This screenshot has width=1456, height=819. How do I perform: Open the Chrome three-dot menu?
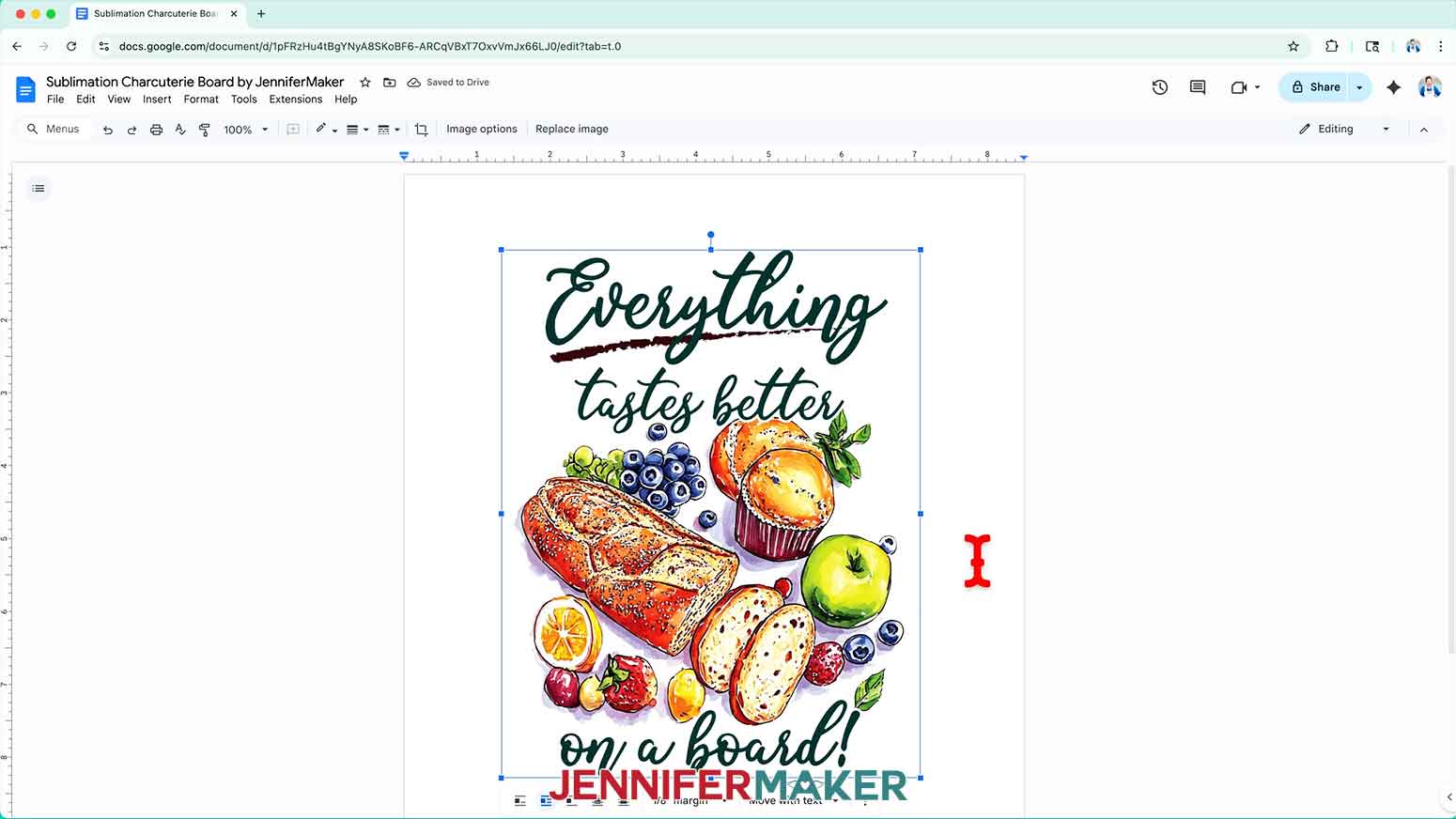click(x=1440, y=46)
